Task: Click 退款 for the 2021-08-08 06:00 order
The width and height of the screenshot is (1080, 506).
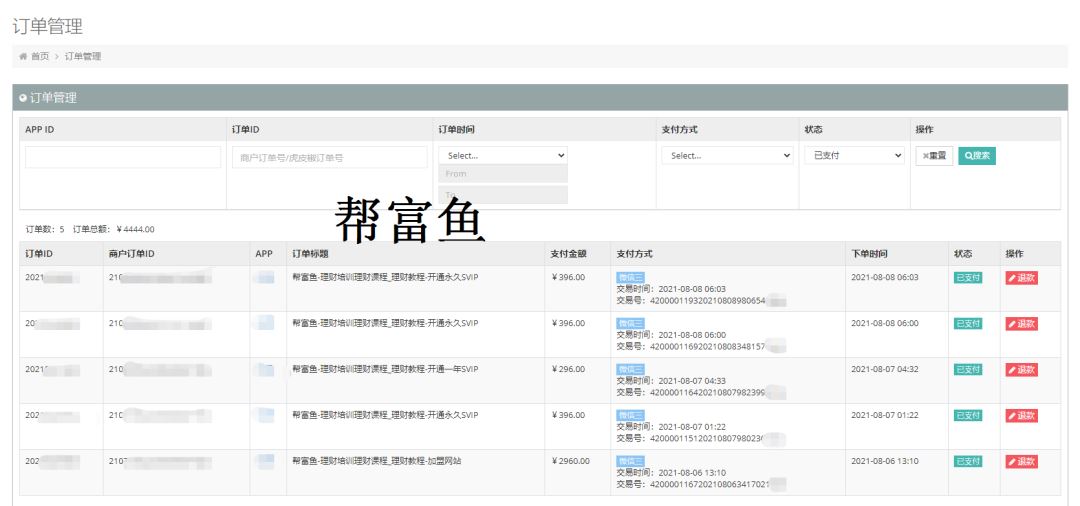Action: (x=1021, y=324)
